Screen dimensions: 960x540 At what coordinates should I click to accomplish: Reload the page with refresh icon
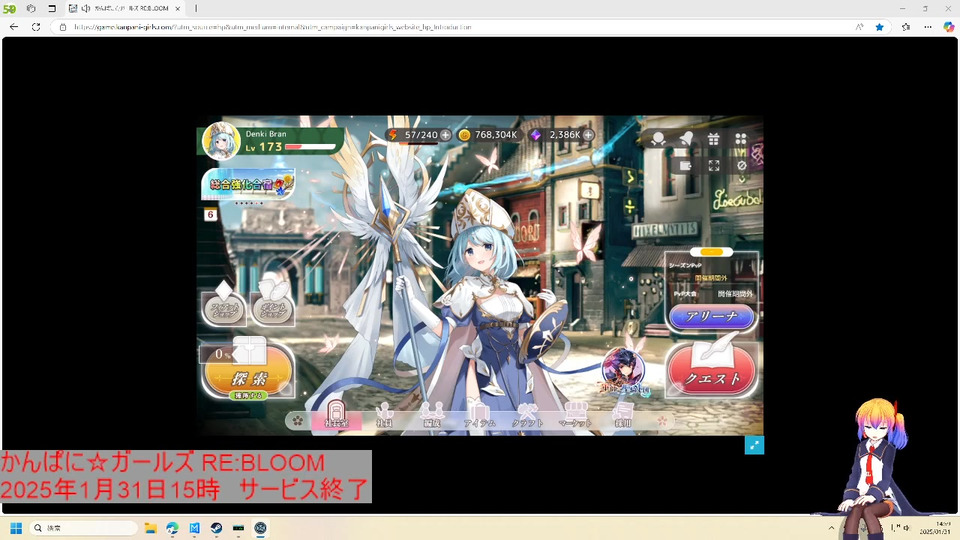36,27
